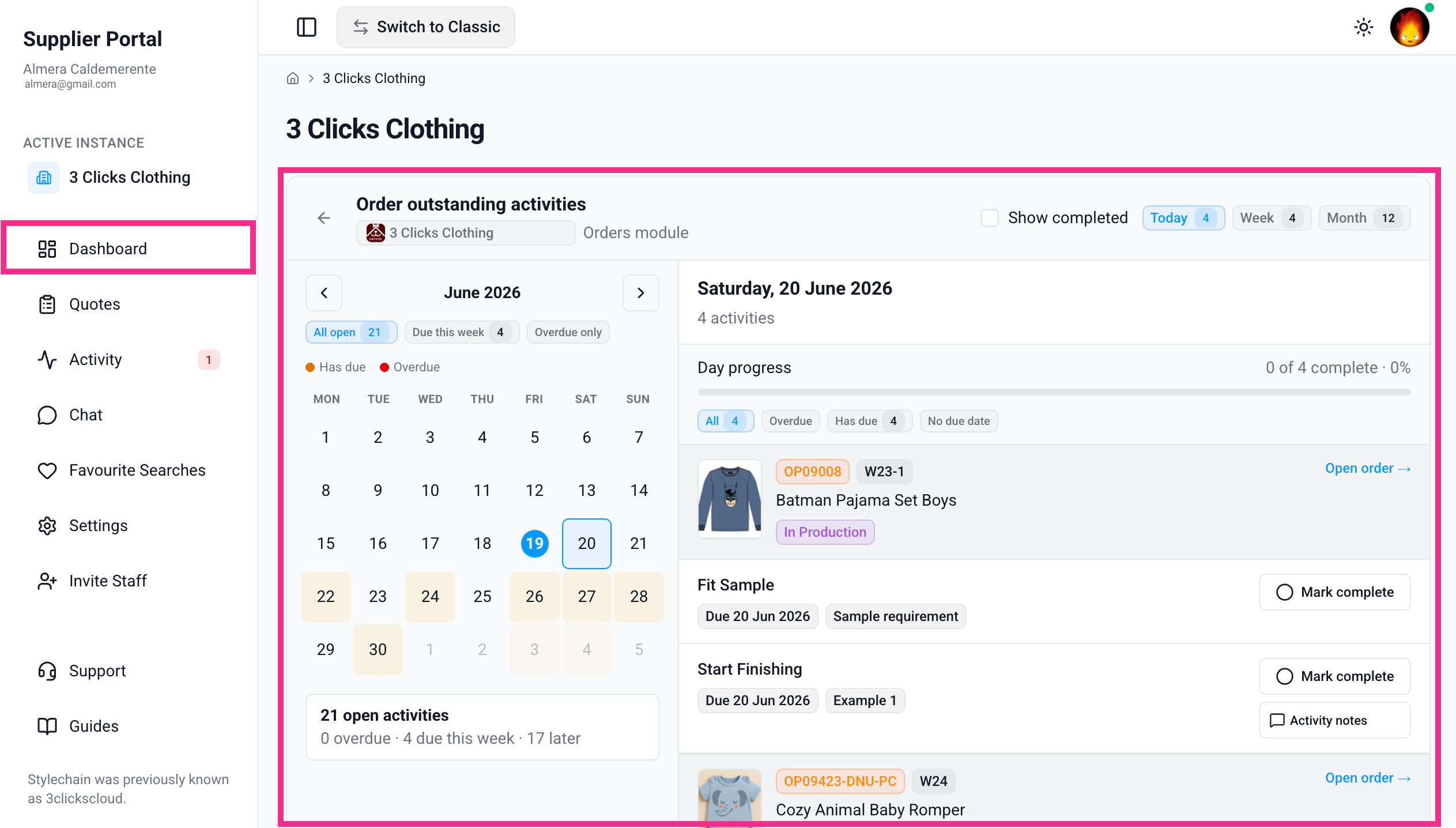Select the No due date filter chip
Image resolution: width=1456 pixels, height=828 pixels.
959,421
